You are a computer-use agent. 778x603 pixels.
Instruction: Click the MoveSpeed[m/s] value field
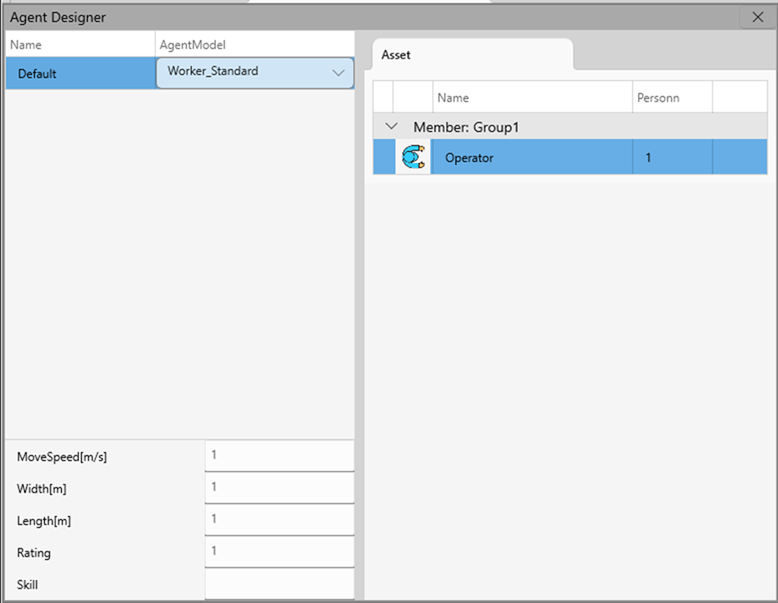[x=279, y=455]
